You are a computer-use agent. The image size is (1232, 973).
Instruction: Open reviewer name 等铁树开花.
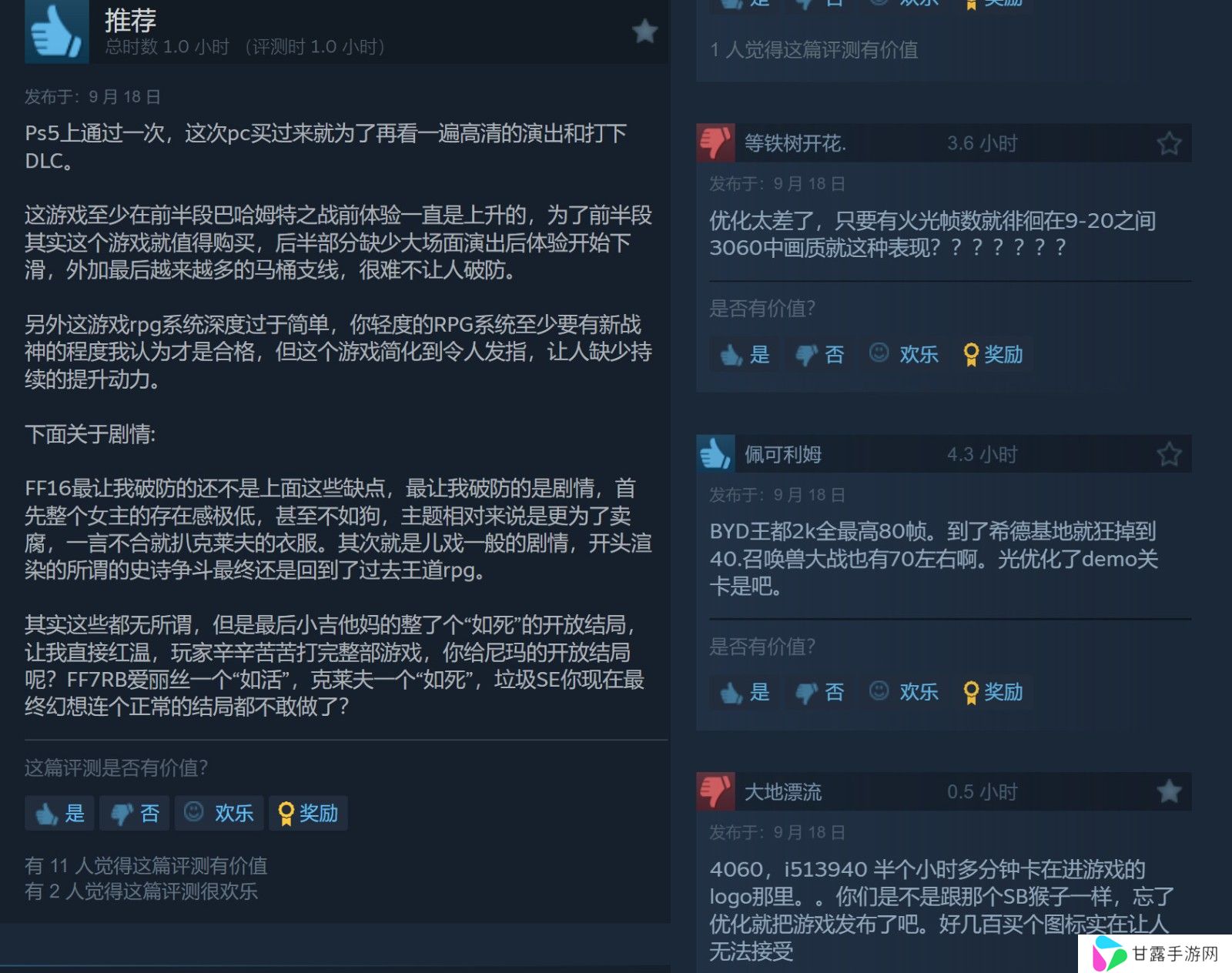(795, 143)
